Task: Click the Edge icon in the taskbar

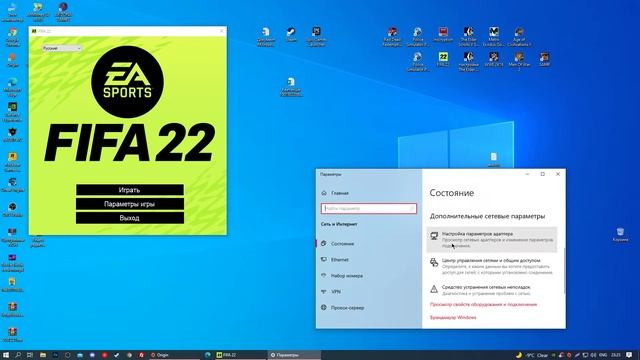Action: coord(208,355)
